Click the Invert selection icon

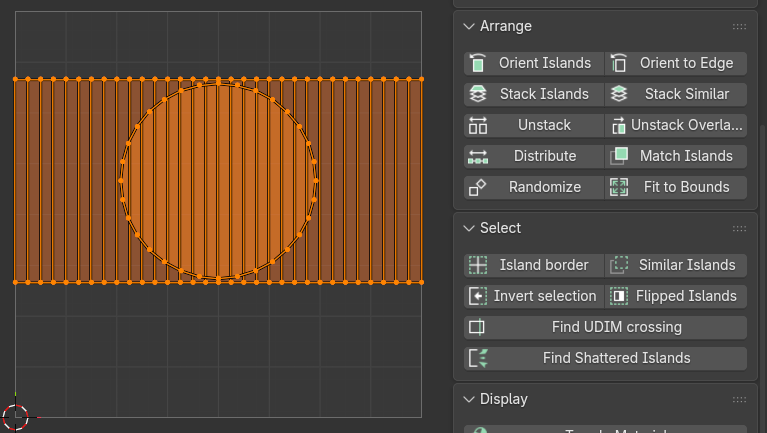coord(477,296)
